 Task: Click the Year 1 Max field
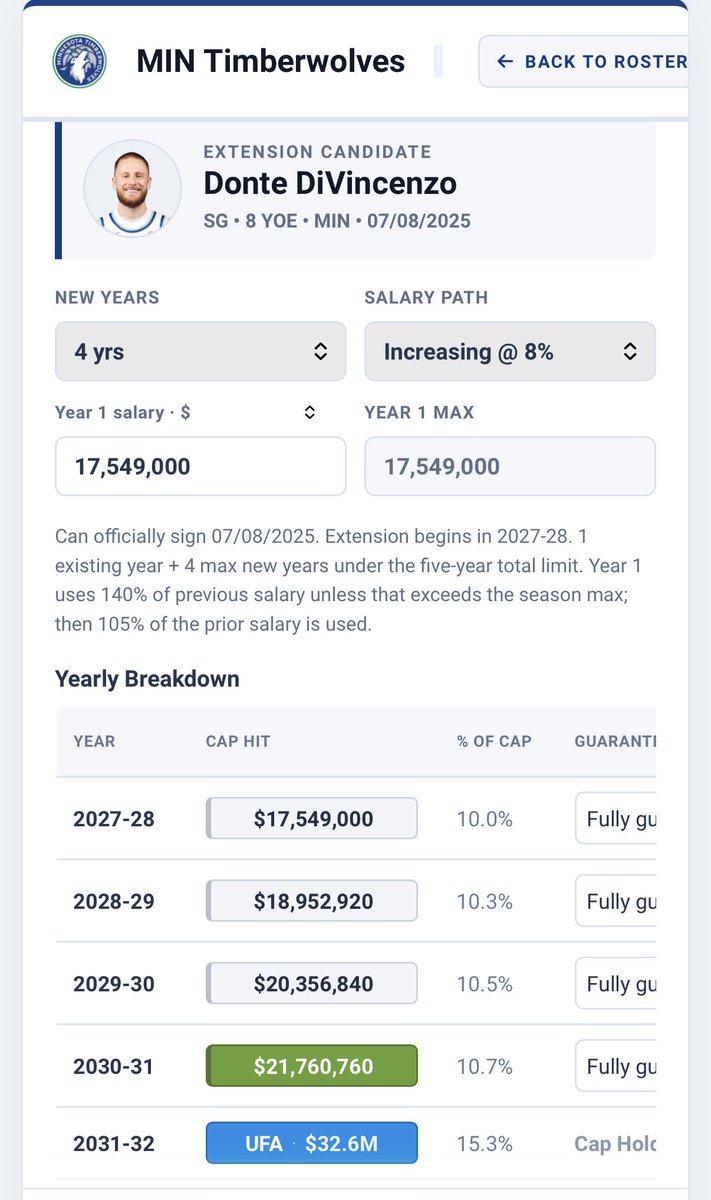click(510, 466)
